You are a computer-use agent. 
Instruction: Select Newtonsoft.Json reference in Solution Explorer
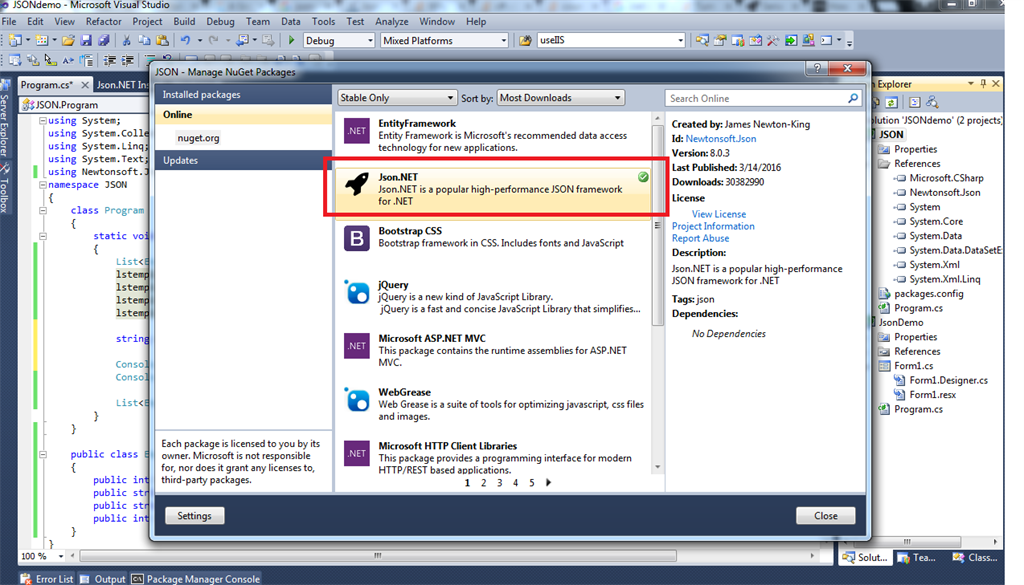(x=944, y=193)
